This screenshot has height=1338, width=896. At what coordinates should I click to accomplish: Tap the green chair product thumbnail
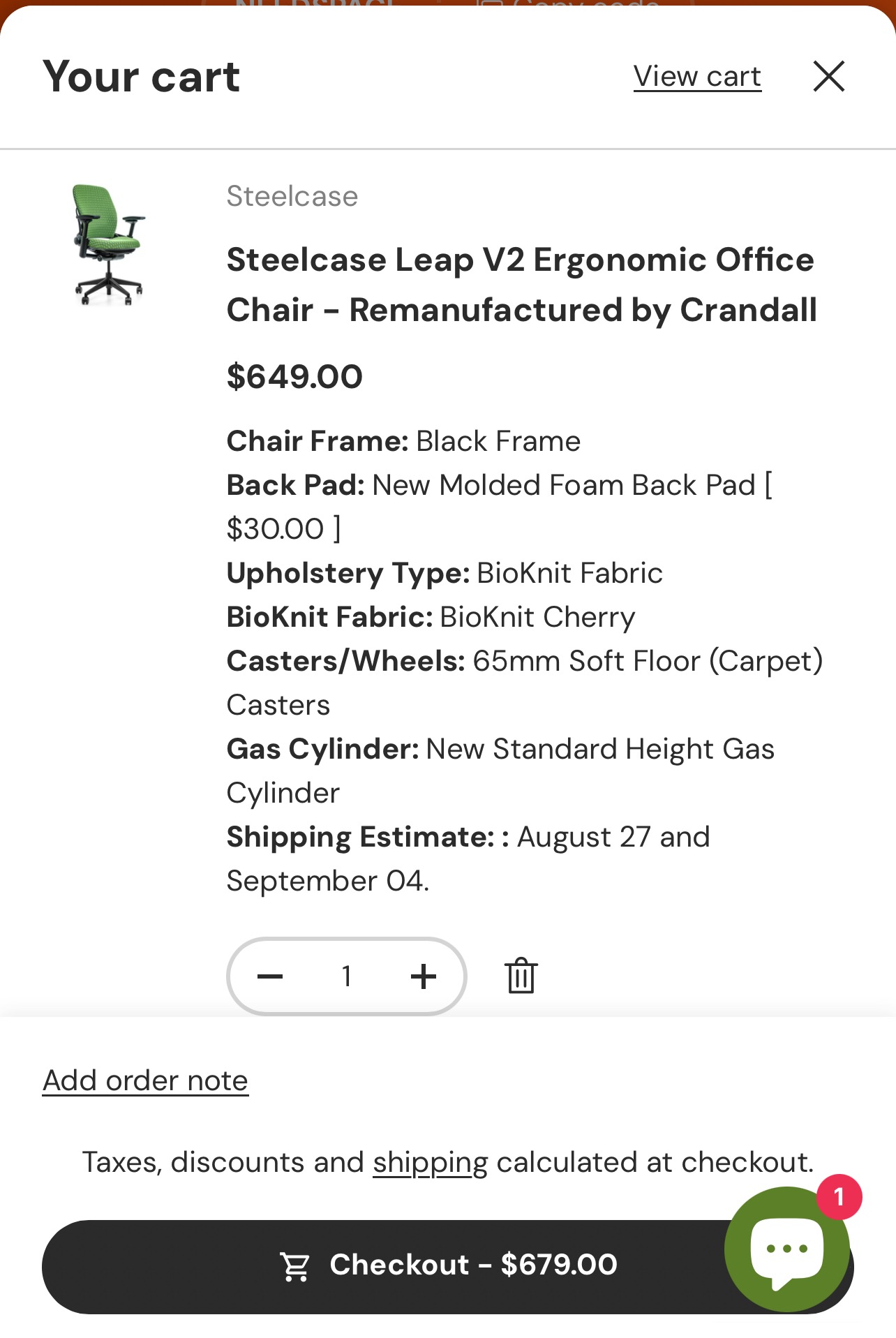(108, 244)
